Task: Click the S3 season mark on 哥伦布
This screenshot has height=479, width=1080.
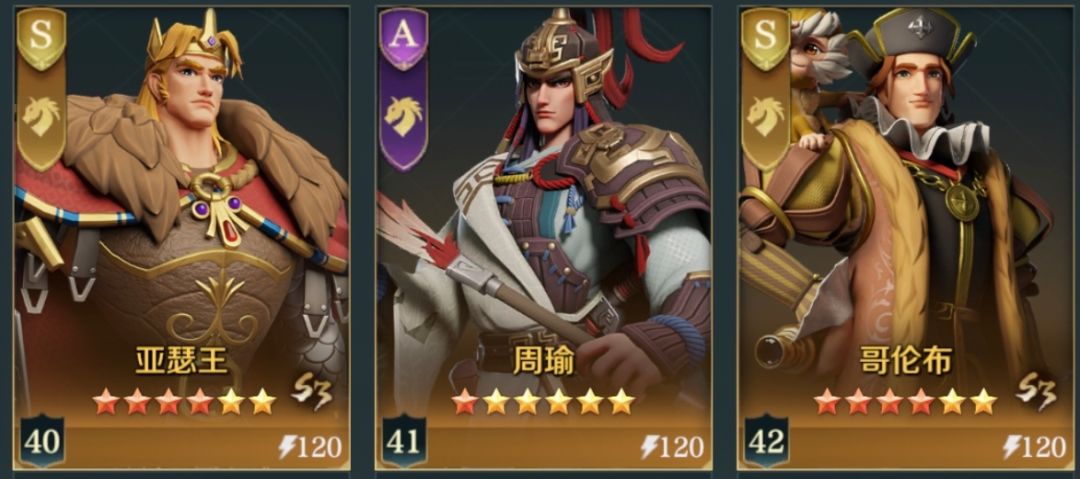Action: point(1038,391)
